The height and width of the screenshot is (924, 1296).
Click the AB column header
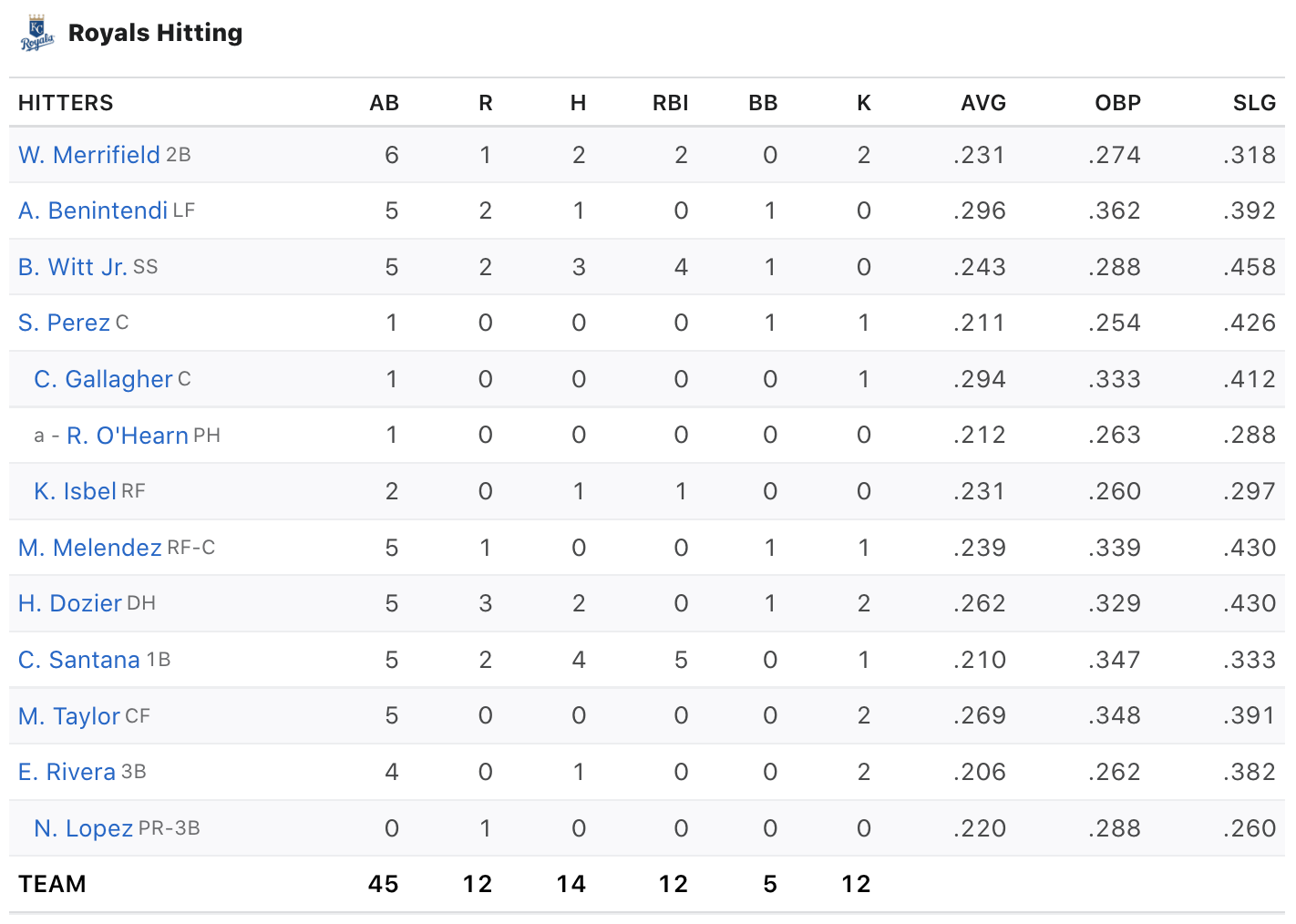click(384, 103)
